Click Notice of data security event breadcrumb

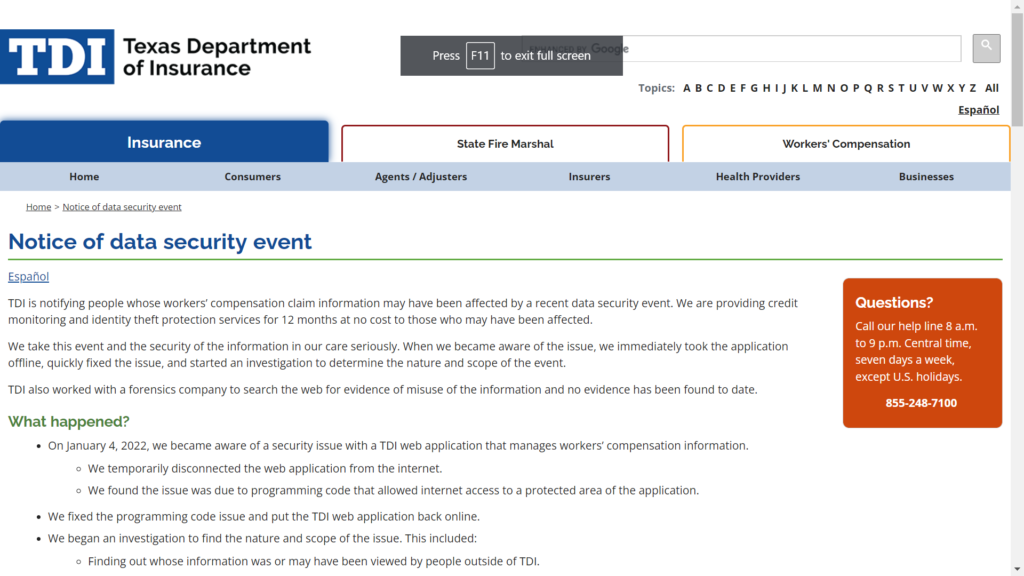[122, 206]
